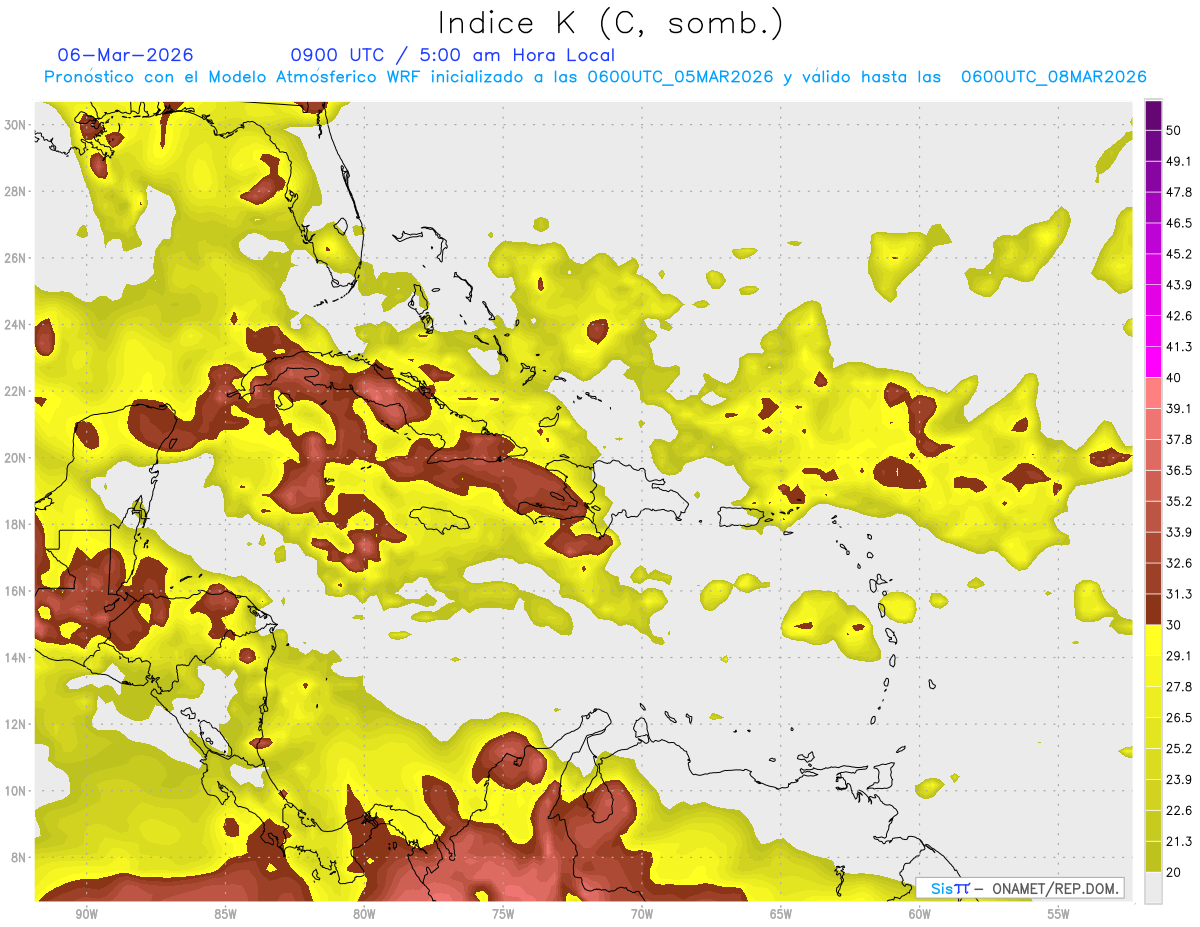The image size is (1200, 927).
Task: Click the legend value 49.1
Action: coord(1179,161)
